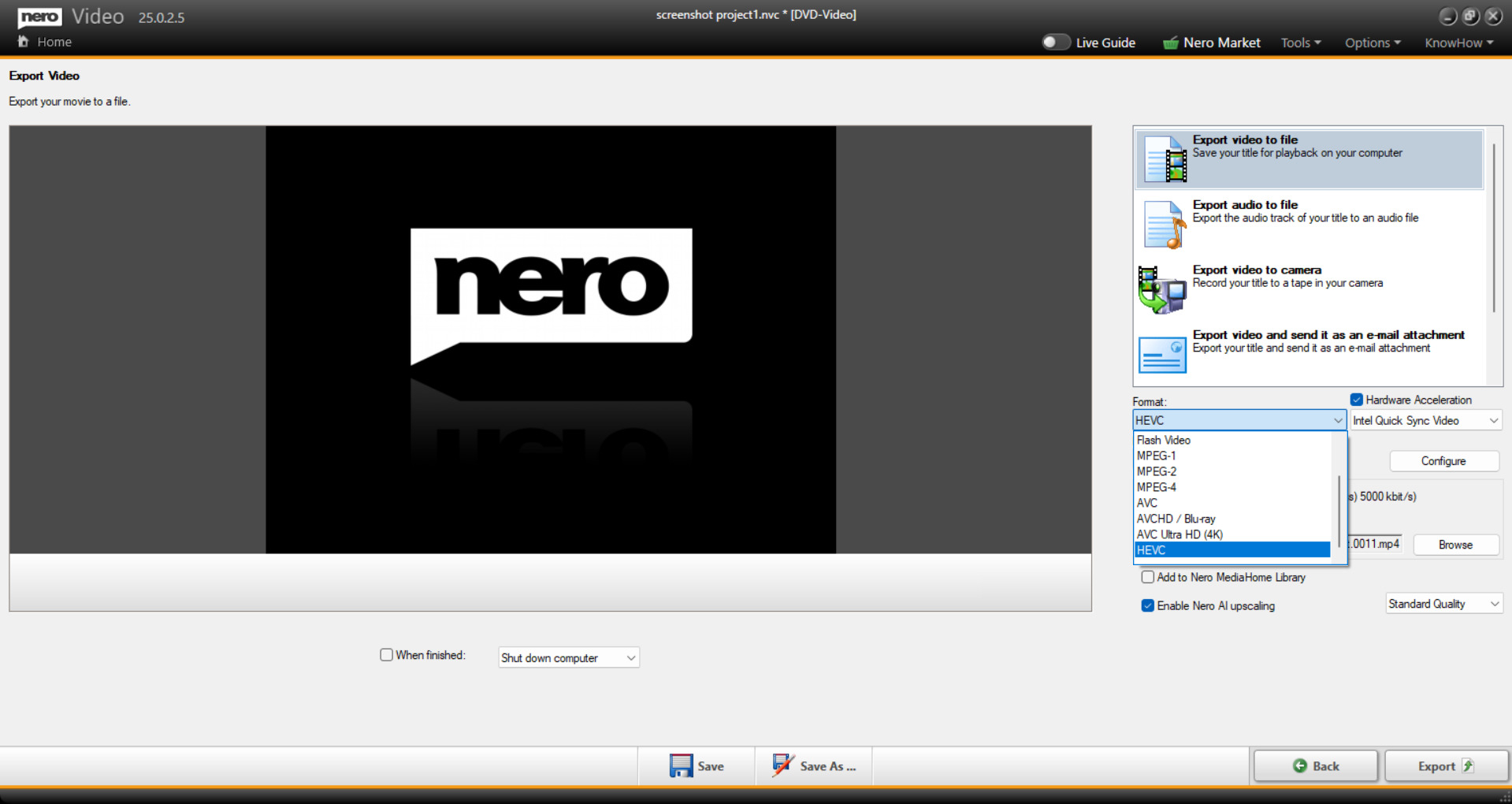The height and width of the screenshot is (804, 1512).
Task: Enable the When finished checkbox
Action: tap(386, 655)
